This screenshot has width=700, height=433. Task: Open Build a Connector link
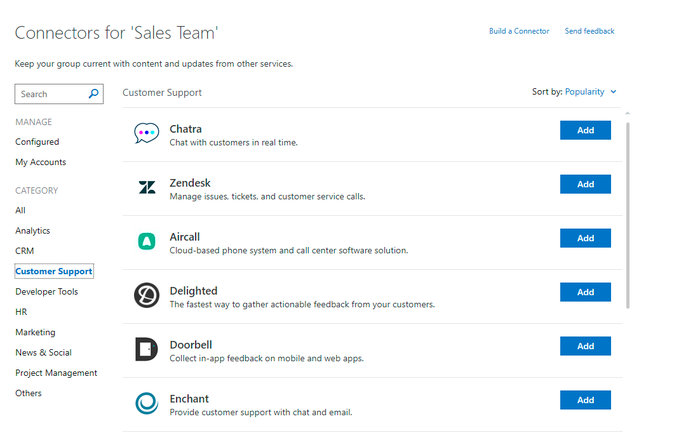519,31
